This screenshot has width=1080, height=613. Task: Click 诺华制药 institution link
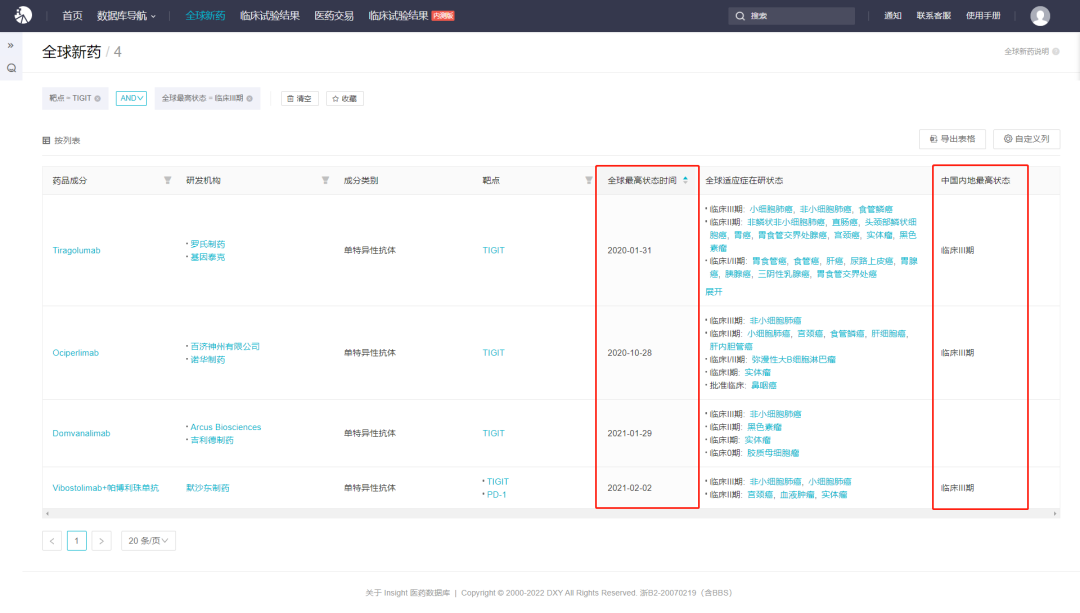coord(207,360)
